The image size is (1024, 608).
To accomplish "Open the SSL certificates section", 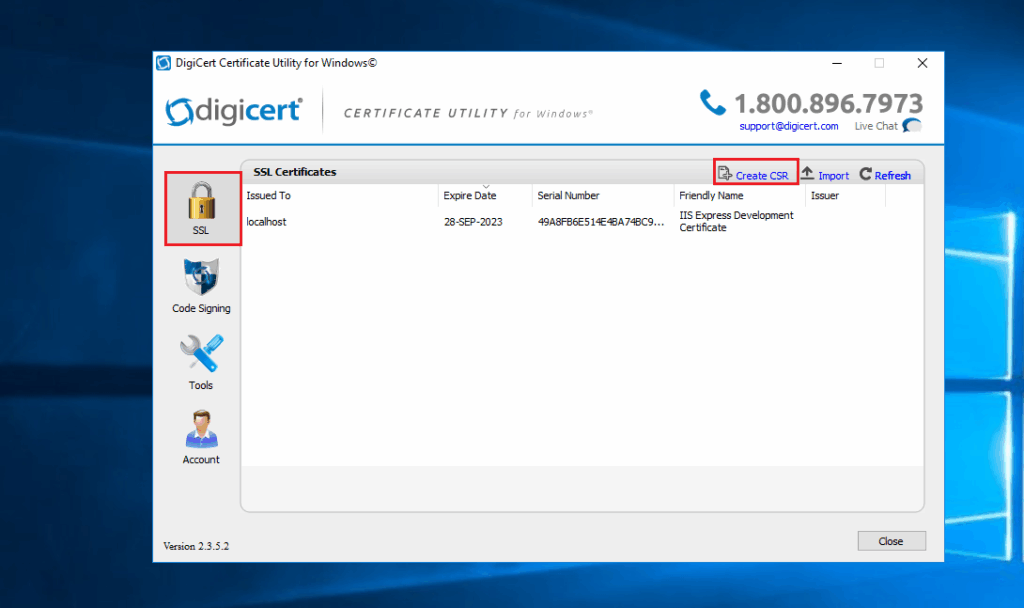I will tap(202, 209).
